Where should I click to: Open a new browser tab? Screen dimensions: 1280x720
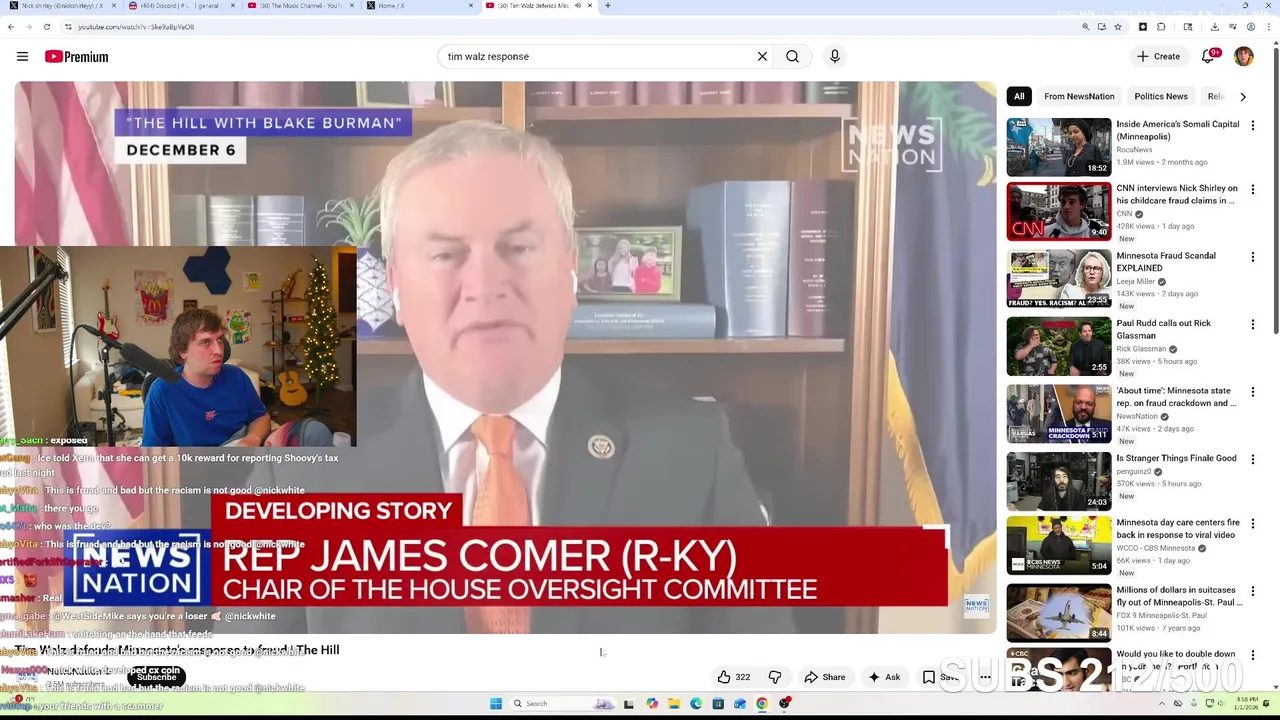coord(608,6)
